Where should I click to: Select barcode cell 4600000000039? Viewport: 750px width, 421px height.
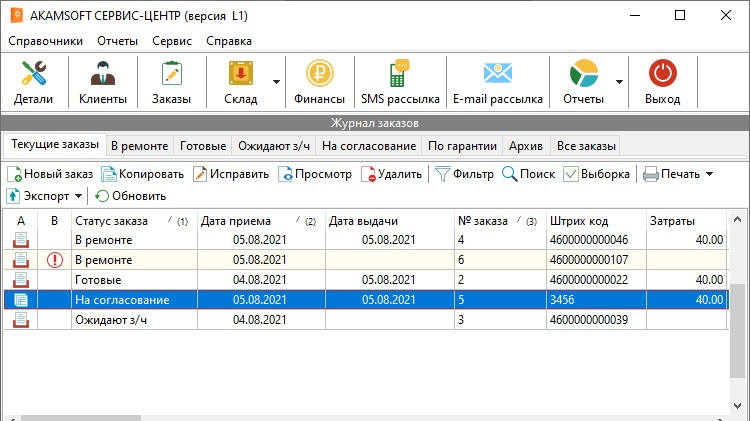(596, 320)
